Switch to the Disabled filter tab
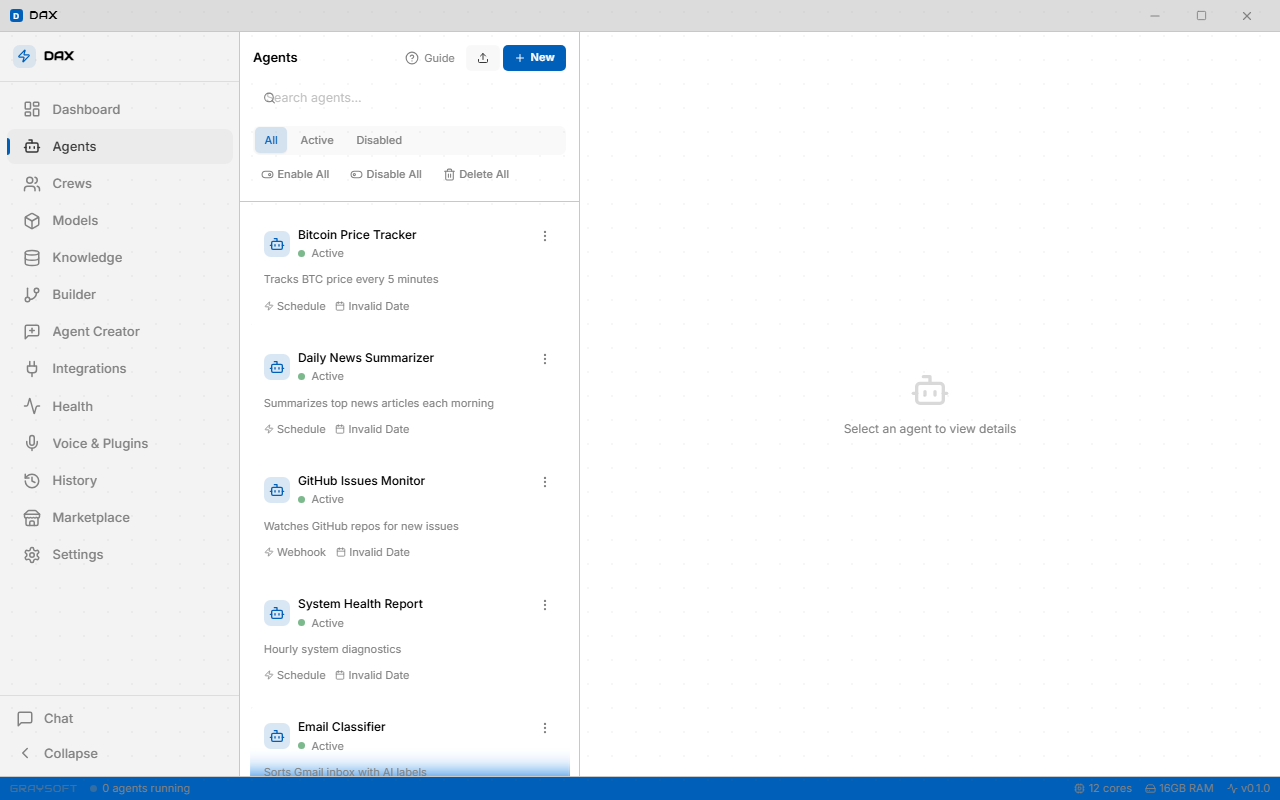The width and height of the screenshot is (1280, 800). click(379, 140)
